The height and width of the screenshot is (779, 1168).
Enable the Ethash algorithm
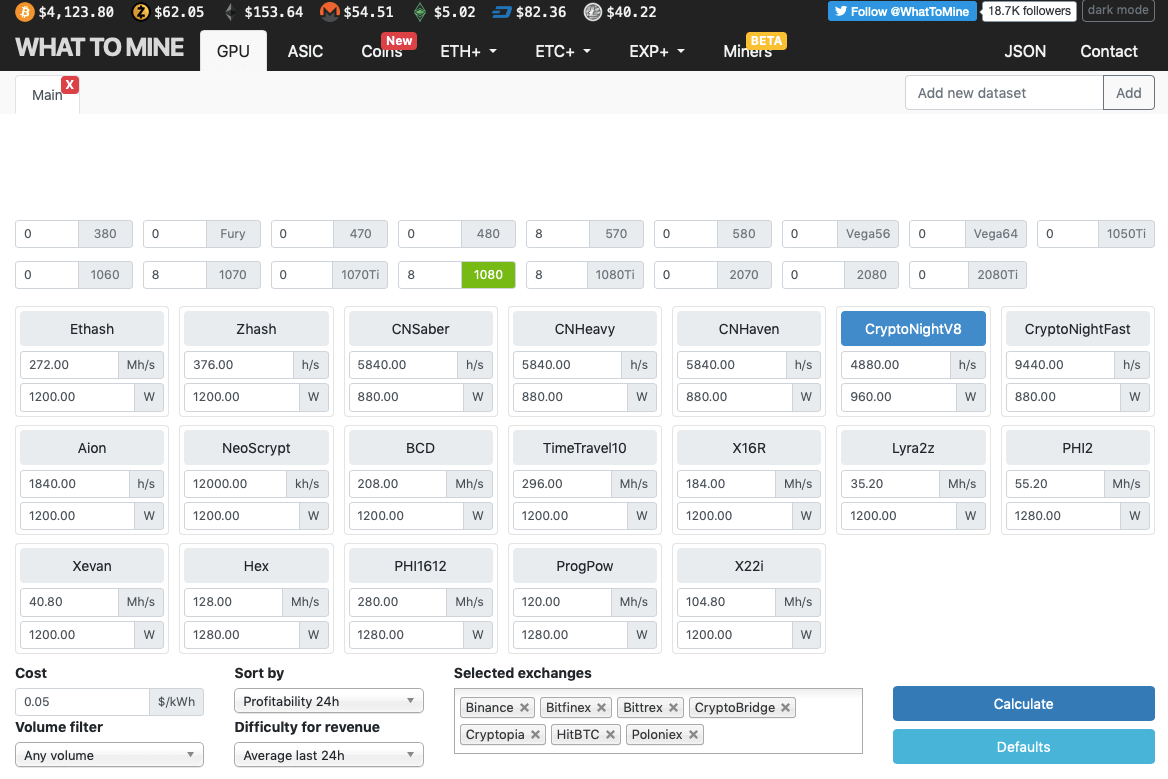pos(92,329)
